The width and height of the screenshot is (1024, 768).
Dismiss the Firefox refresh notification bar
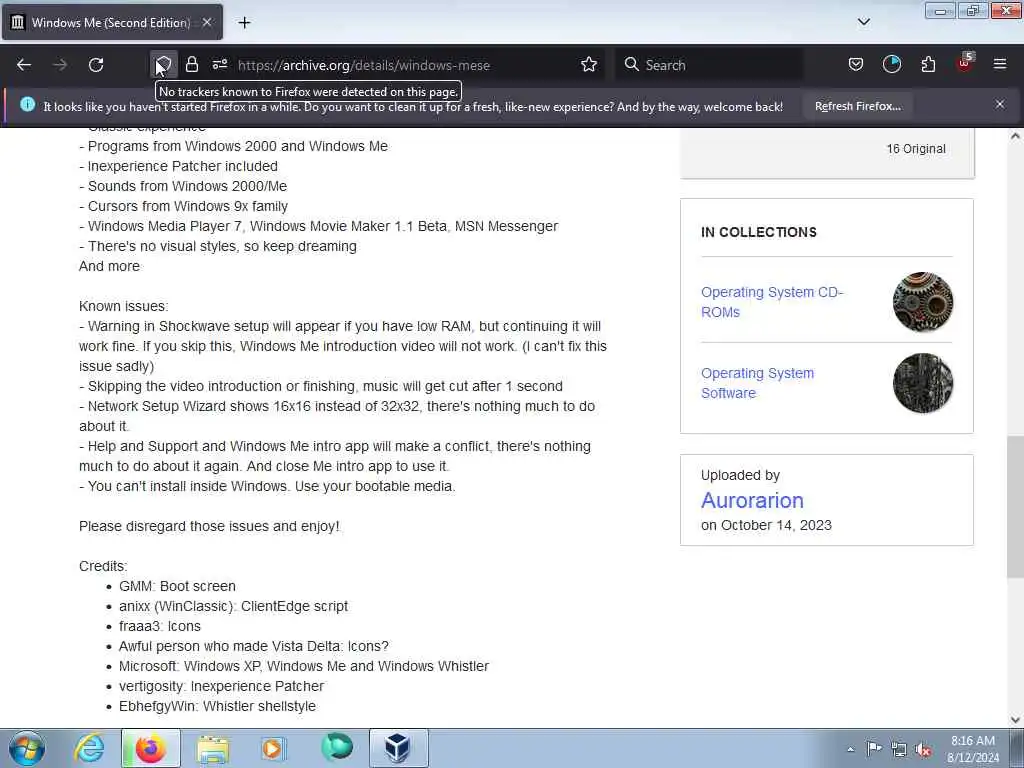[1000, 104]
